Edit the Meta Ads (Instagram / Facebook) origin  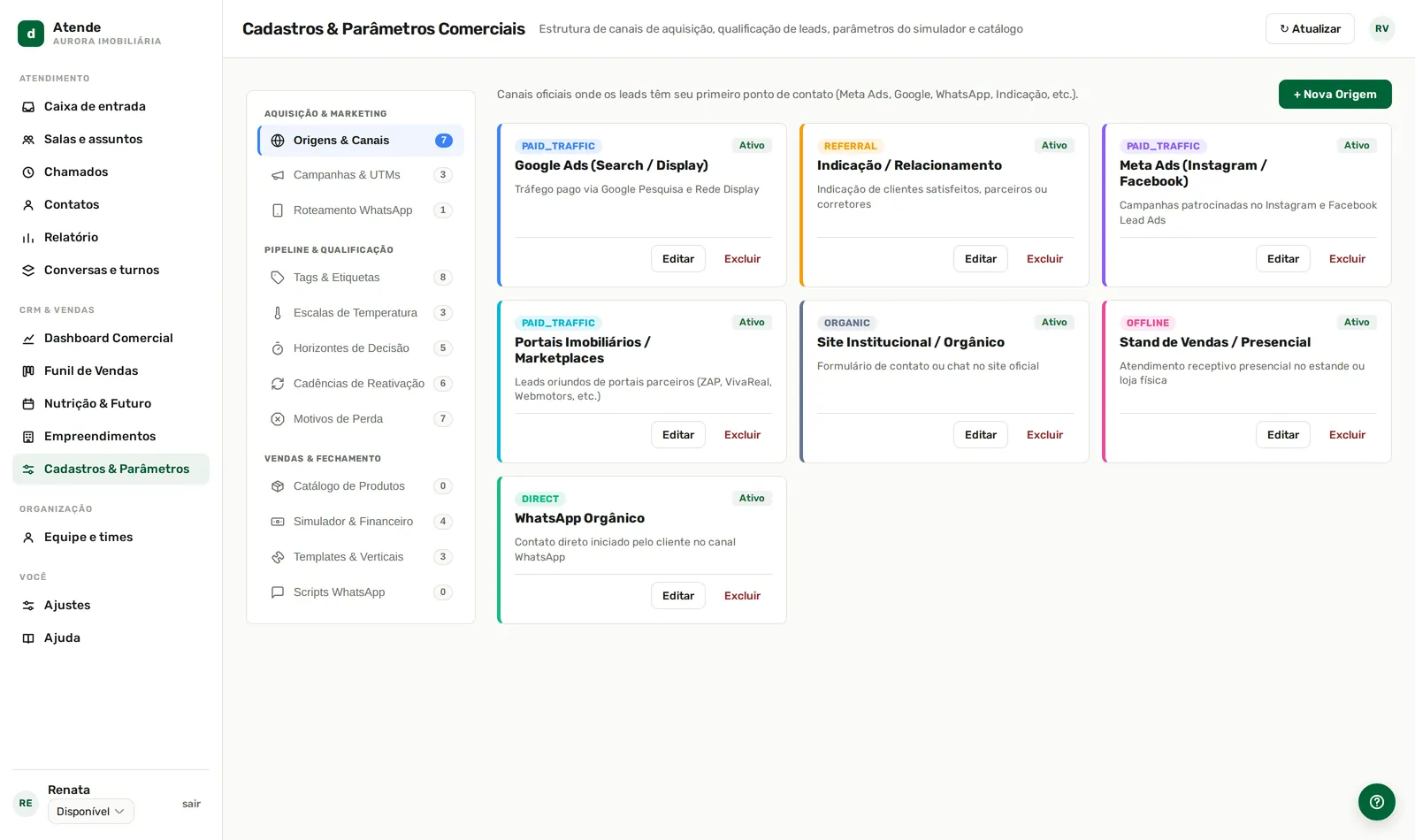(1283, 259)
